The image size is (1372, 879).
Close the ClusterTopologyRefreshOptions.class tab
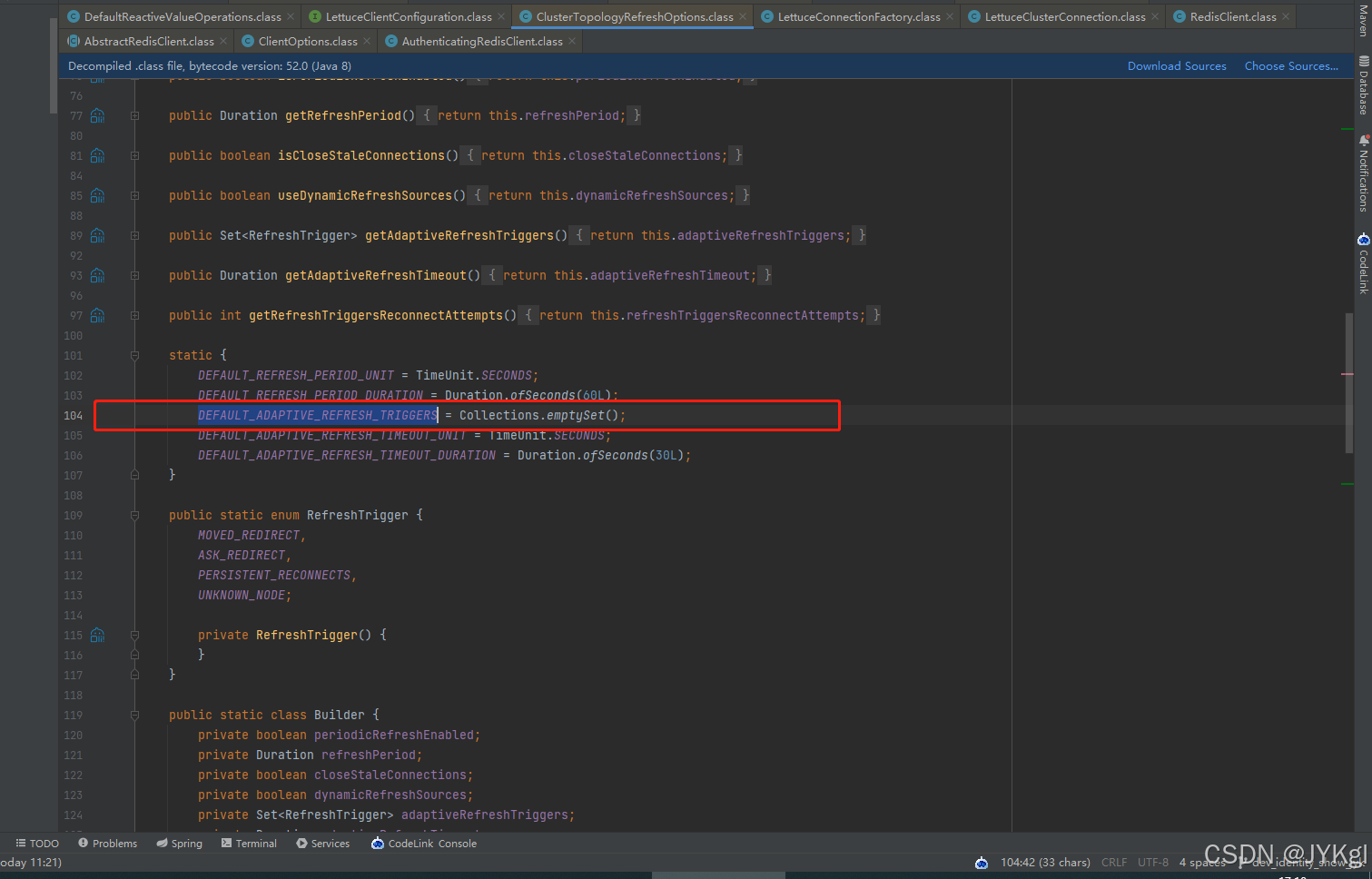click(743, 16)
